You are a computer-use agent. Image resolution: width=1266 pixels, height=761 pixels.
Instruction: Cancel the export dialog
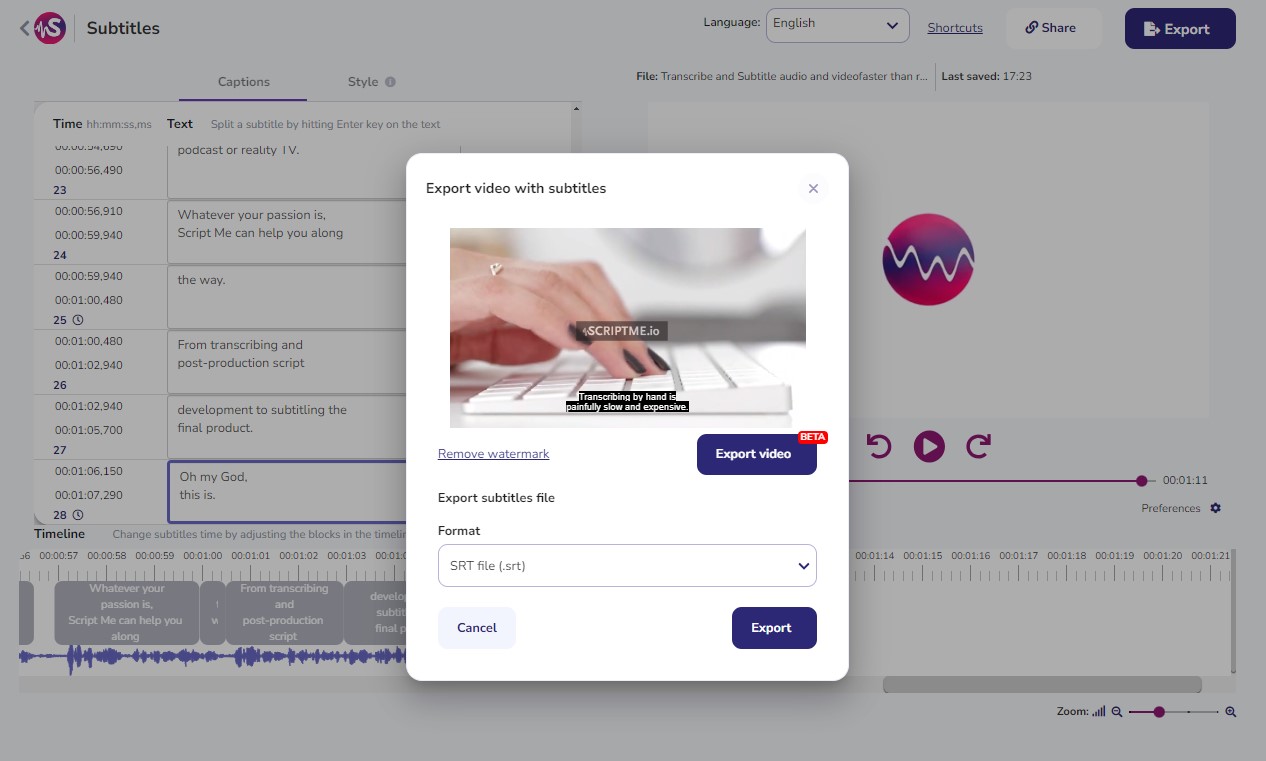click(477, 628)
